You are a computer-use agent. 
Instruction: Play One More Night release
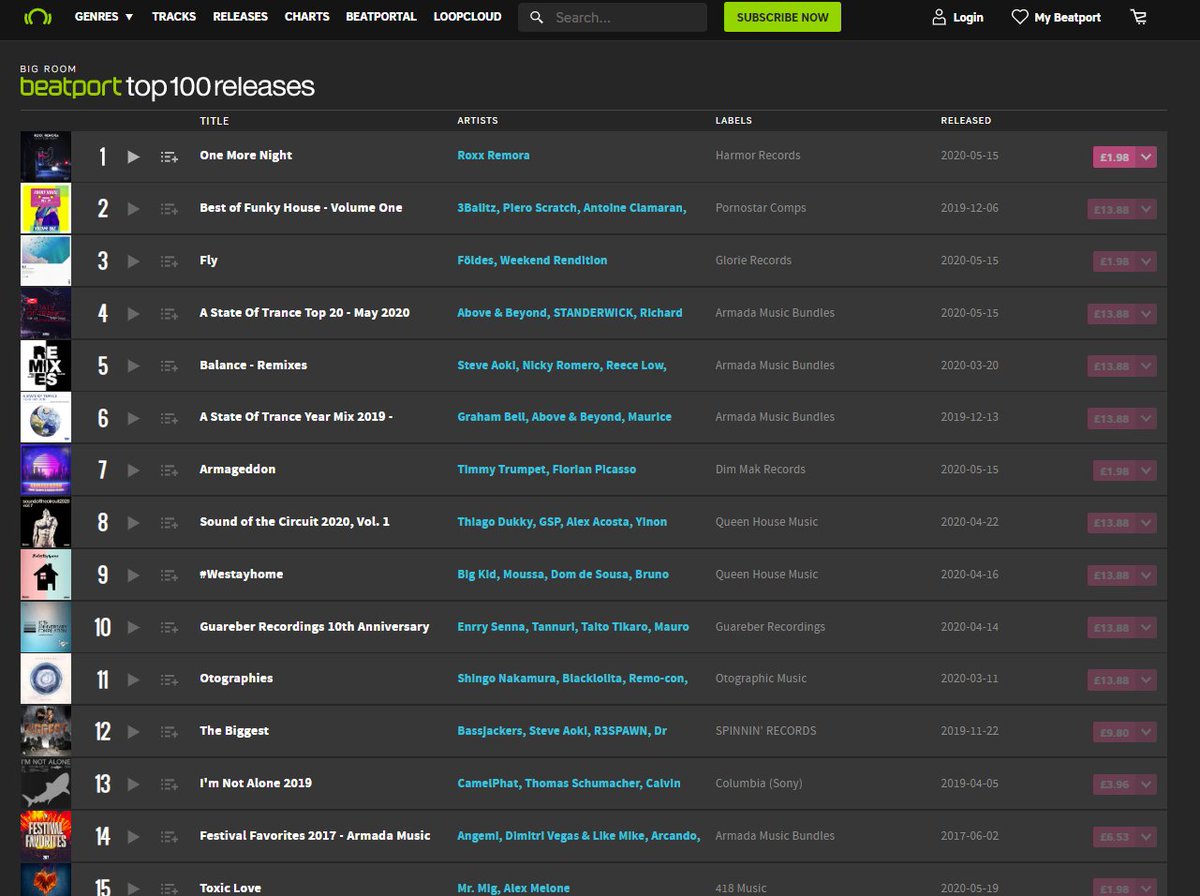[x=134, y=157]
